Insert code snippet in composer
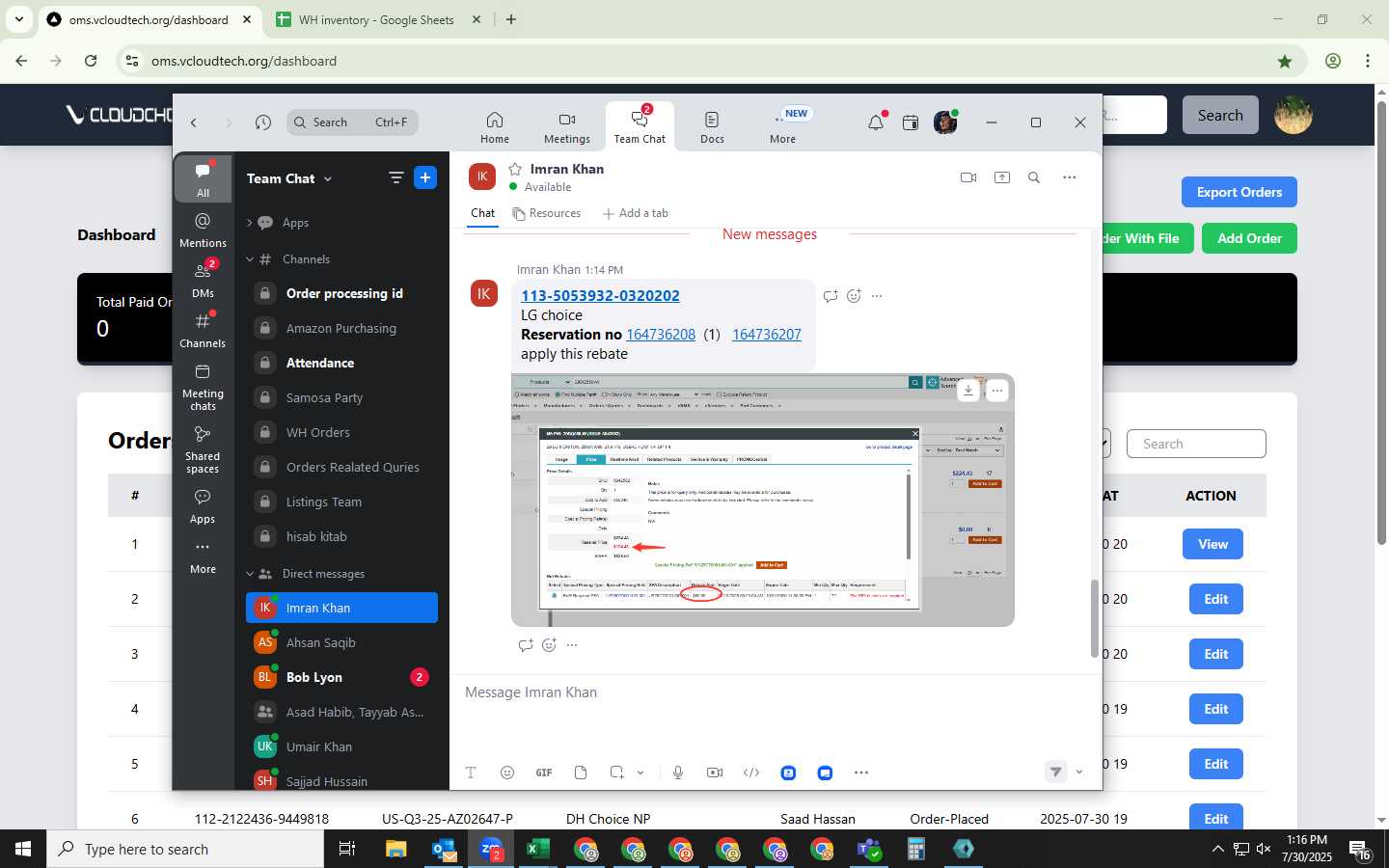 click(x=751, y=773)
